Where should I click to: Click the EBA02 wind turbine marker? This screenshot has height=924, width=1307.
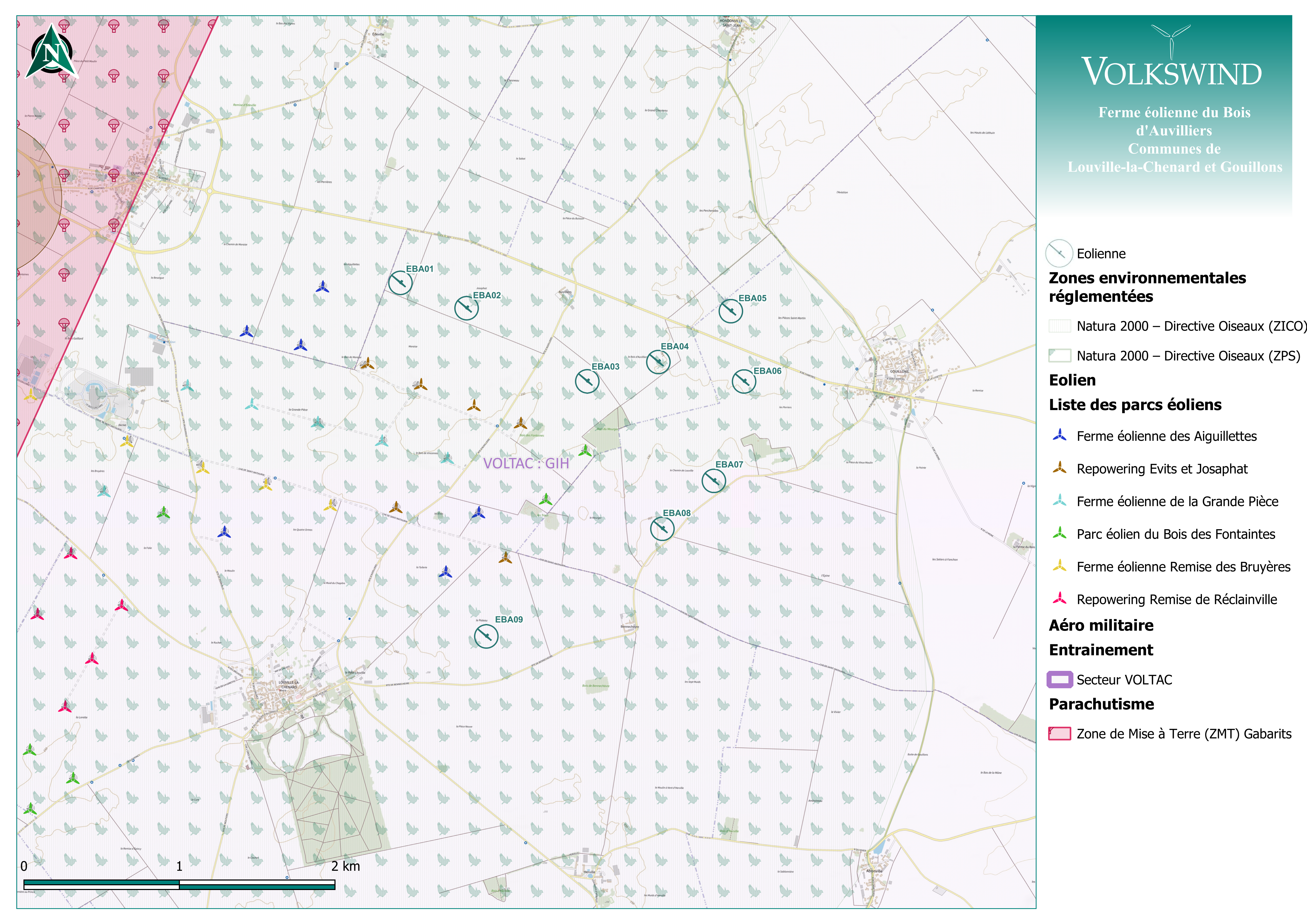466,308
